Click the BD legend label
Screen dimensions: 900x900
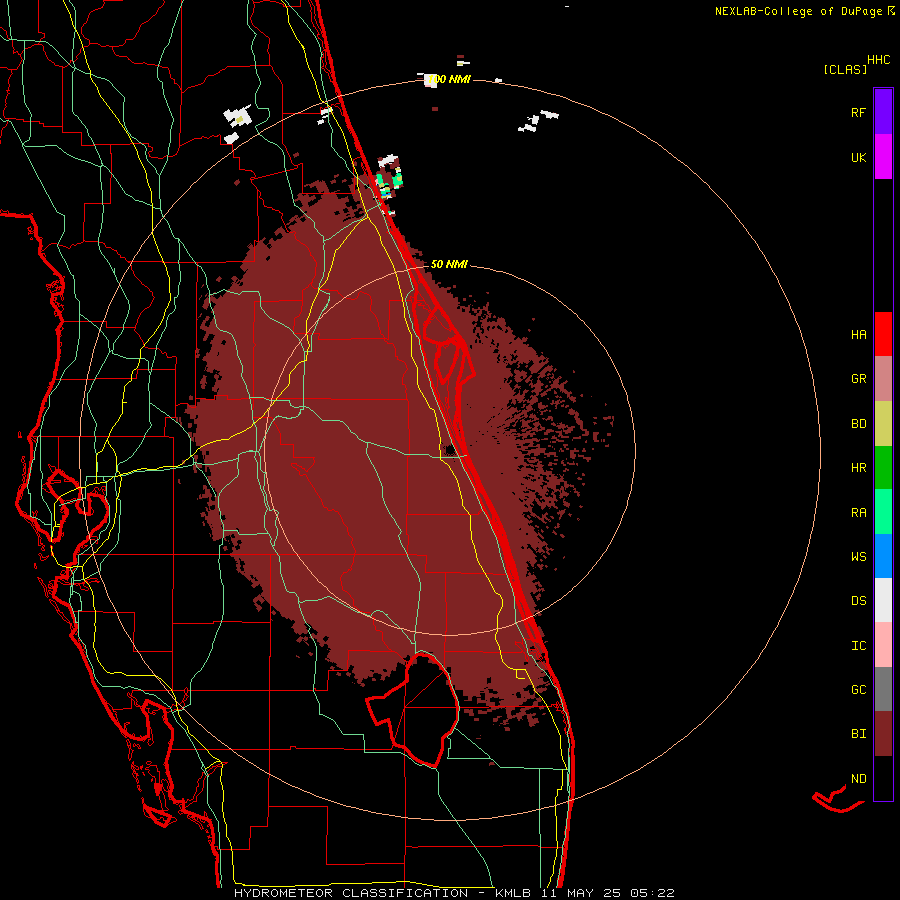tap(858, 424)
